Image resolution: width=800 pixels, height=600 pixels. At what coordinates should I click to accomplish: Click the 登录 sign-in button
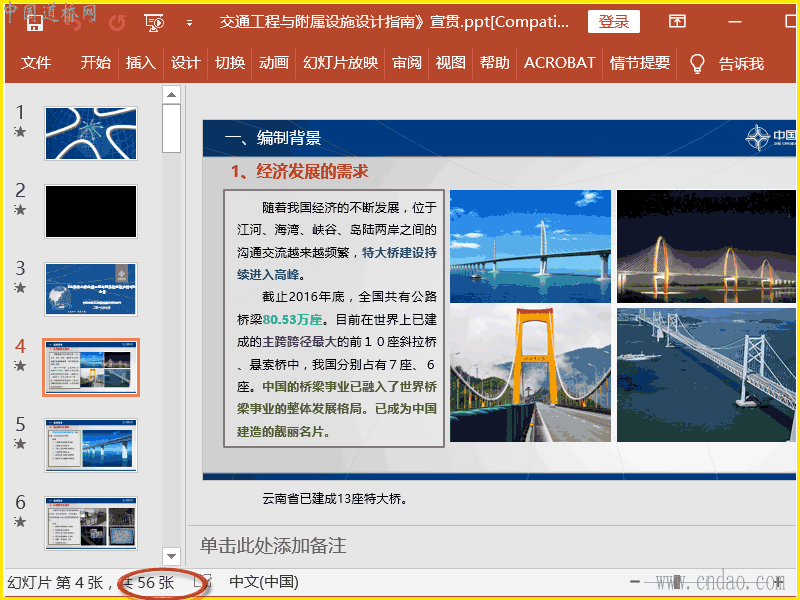pyautogui.click(x=613, y=21)
